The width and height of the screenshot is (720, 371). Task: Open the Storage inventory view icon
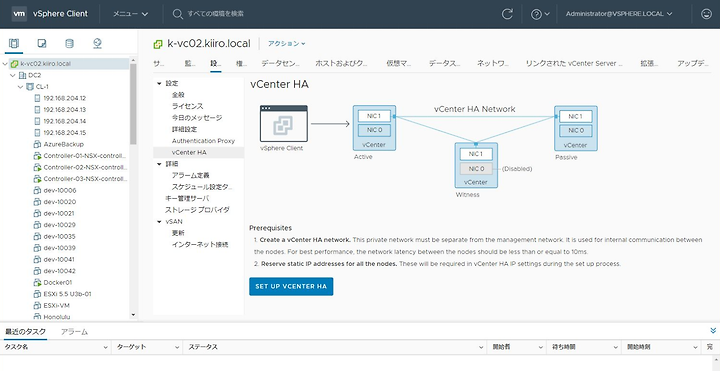pos(69,44)
